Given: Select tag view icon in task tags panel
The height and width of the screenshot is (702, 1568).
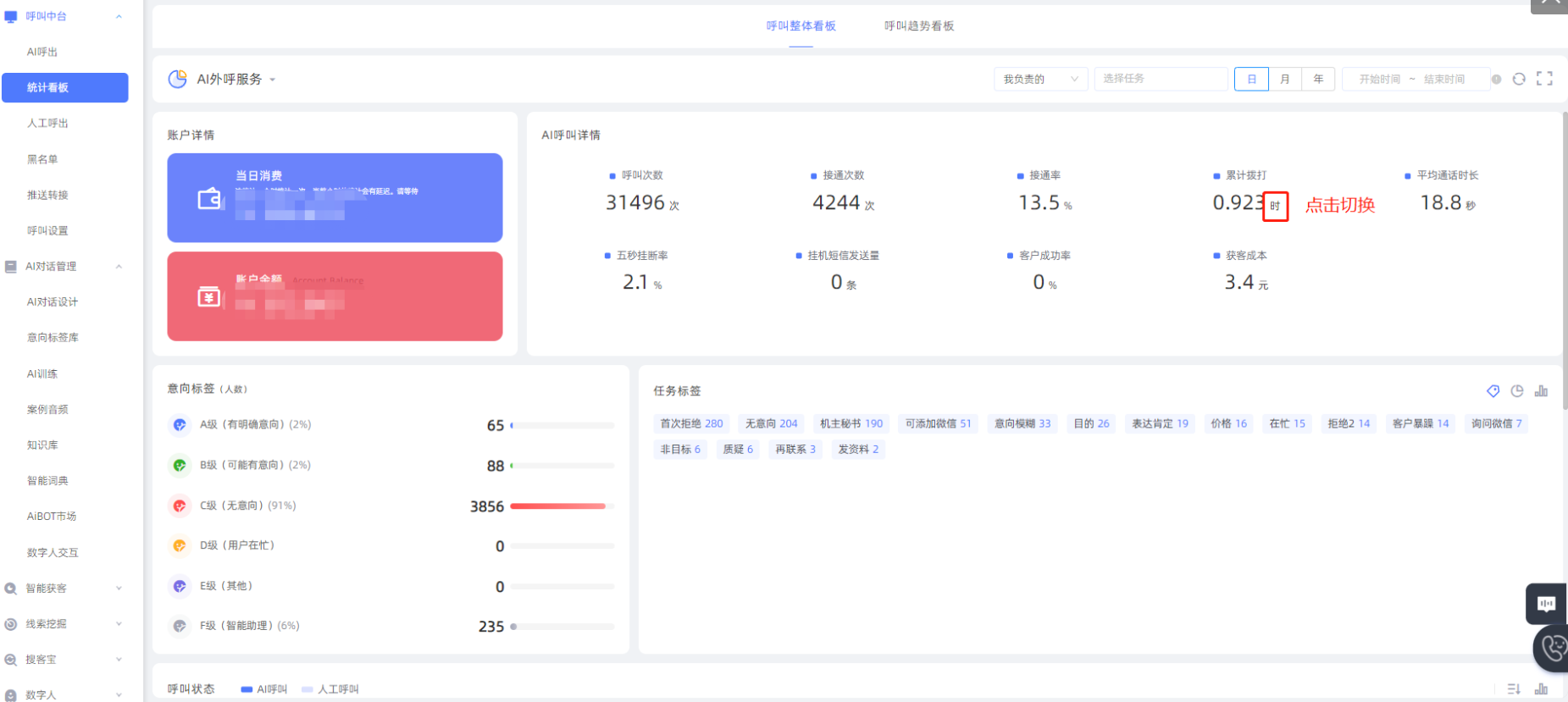Looking at the screenshot, I should click(x=1493, y=391).
